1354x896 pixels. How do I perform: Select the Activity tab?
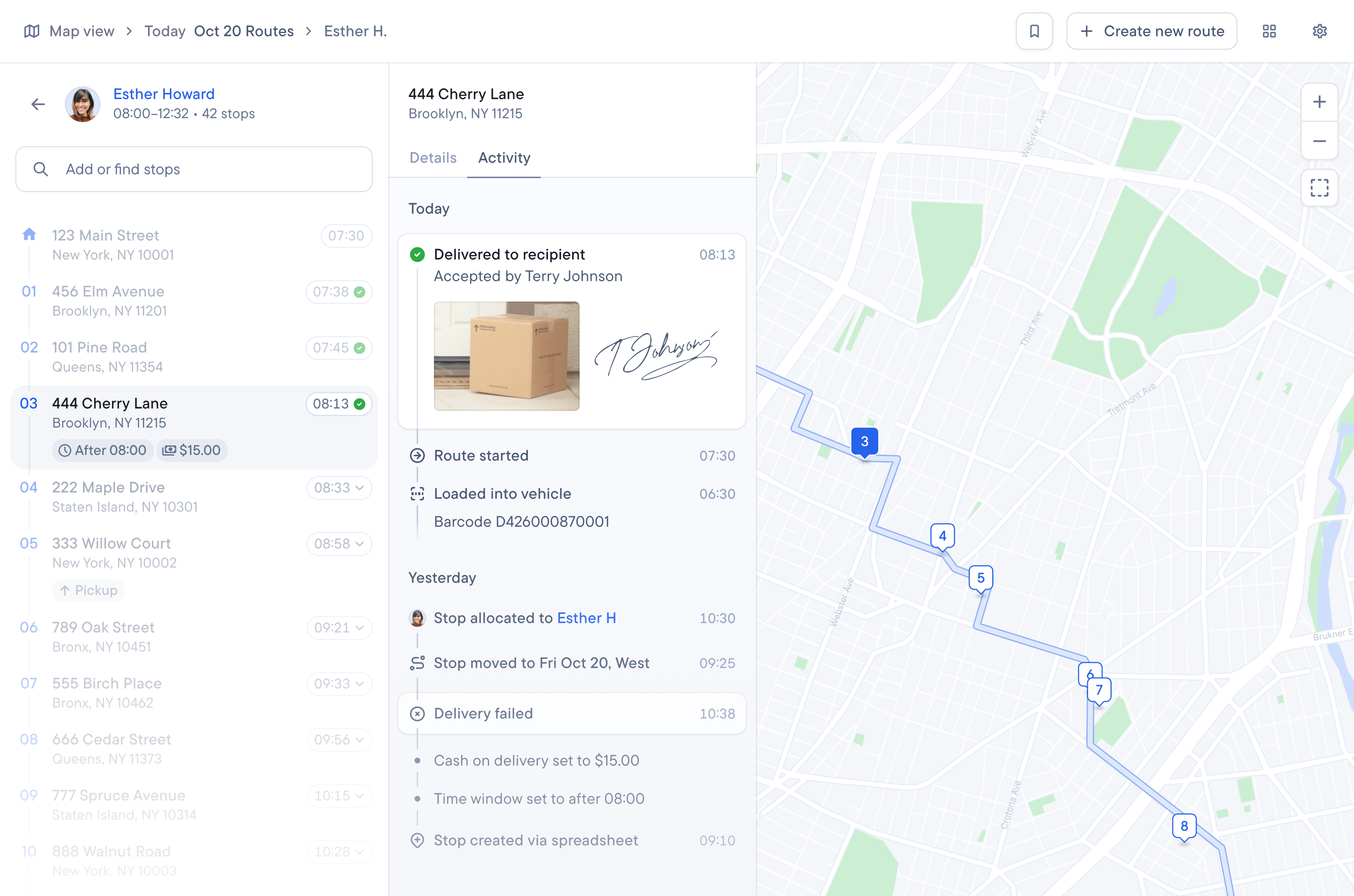pos(504,158)
